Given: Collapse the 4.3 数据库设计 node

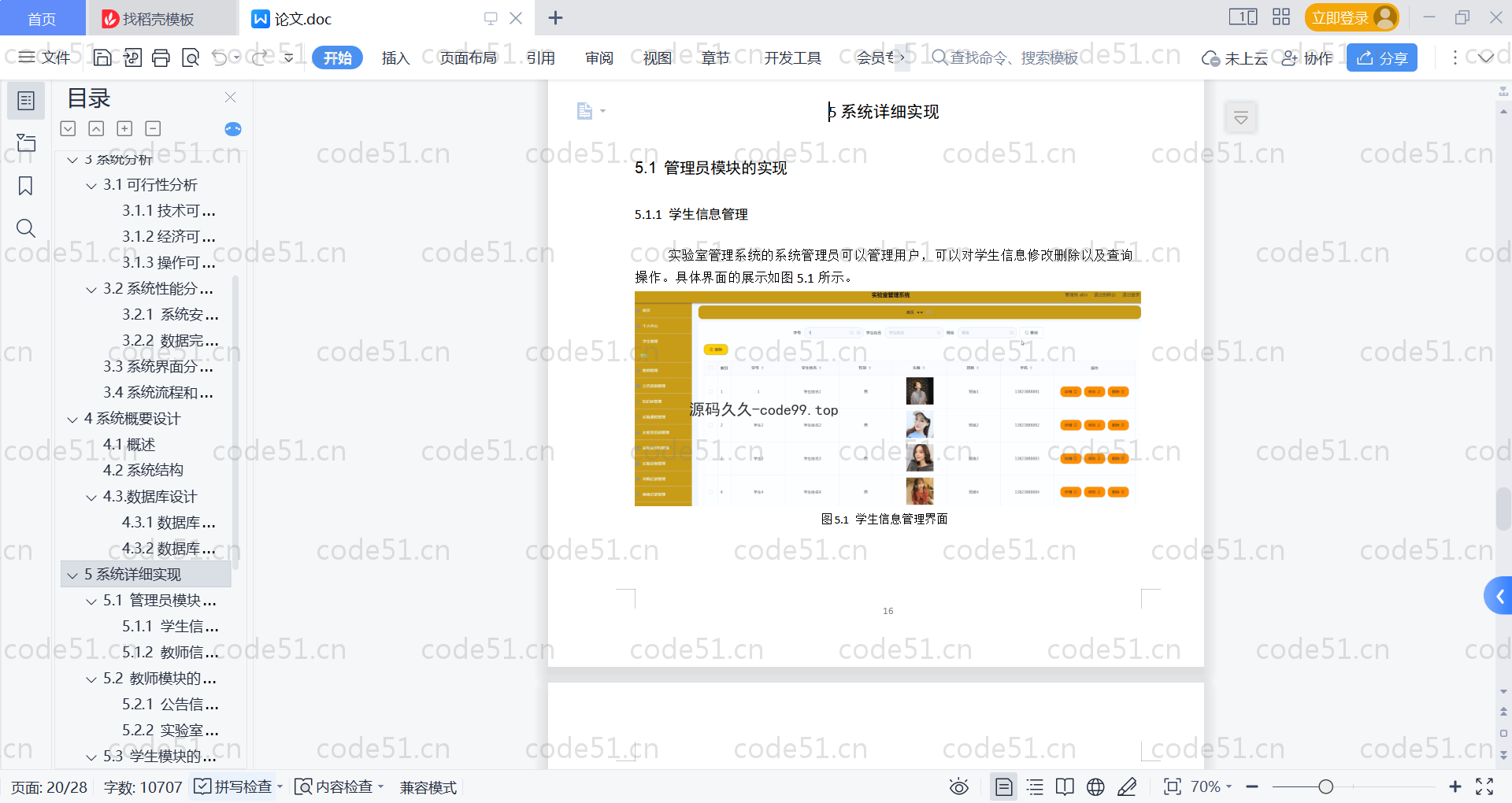Looking at the screenshot, I should click(x=91, y=498).
